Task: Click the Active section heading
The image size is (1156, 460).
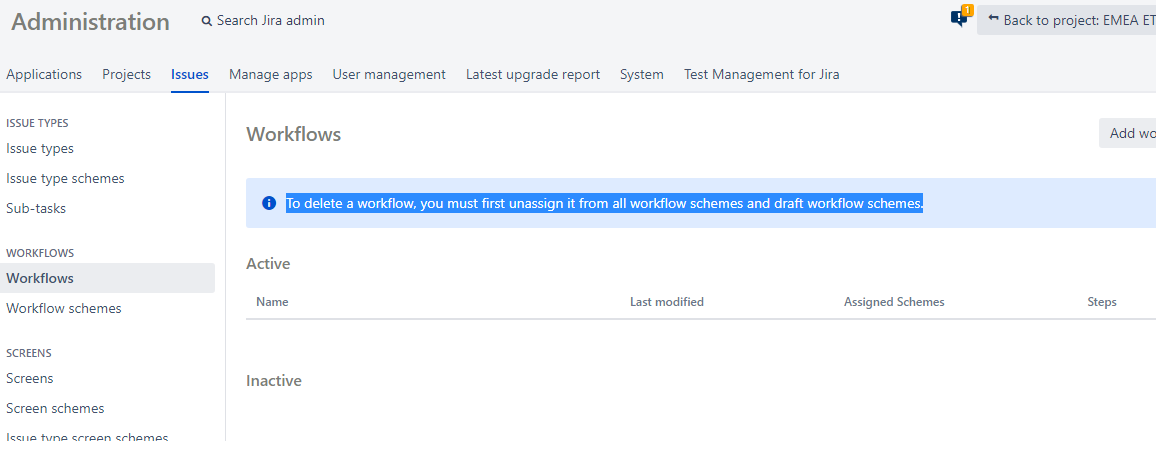Action: [x=268, y=263]
